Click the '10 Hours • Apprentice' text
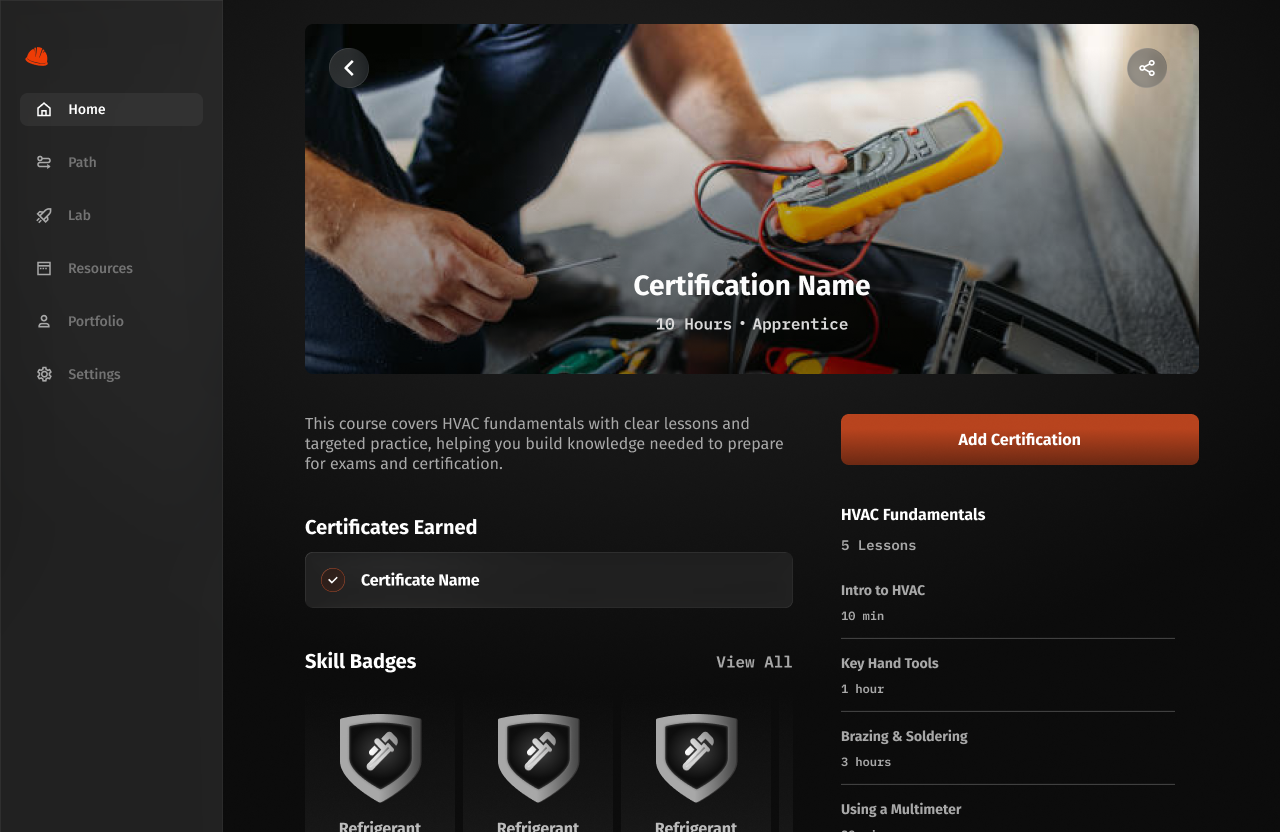The width and height of the screenshot is (1280, 832). 751,324
